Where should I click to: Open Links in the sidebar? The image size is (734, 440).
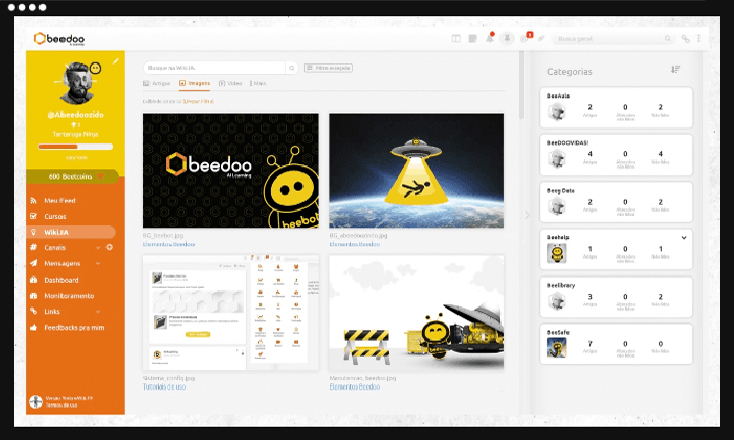tap(51, 312)
